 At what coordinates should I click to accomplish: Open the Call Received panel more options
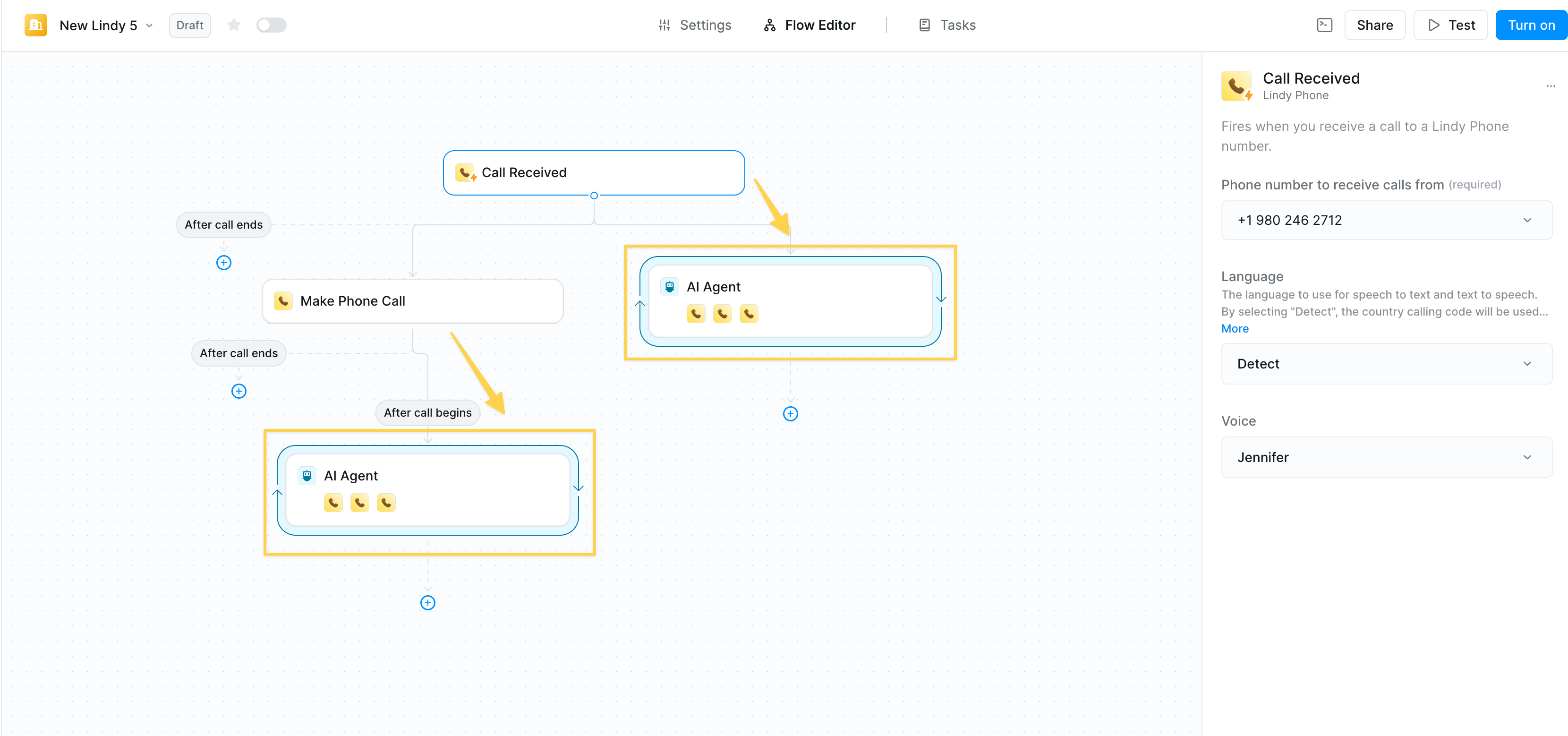(x=1551, y=86)
